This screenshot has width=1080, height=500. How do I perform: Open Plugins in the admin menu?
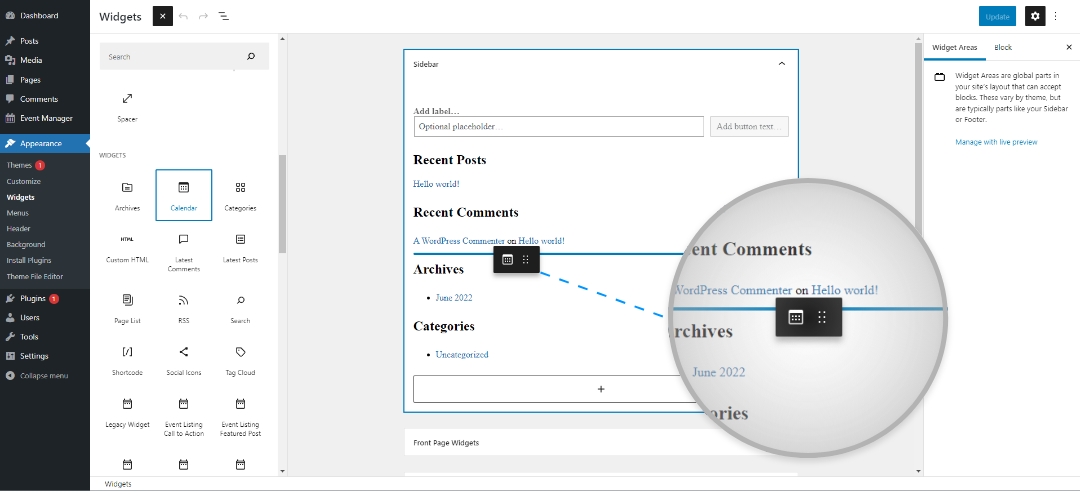[33, 298]
